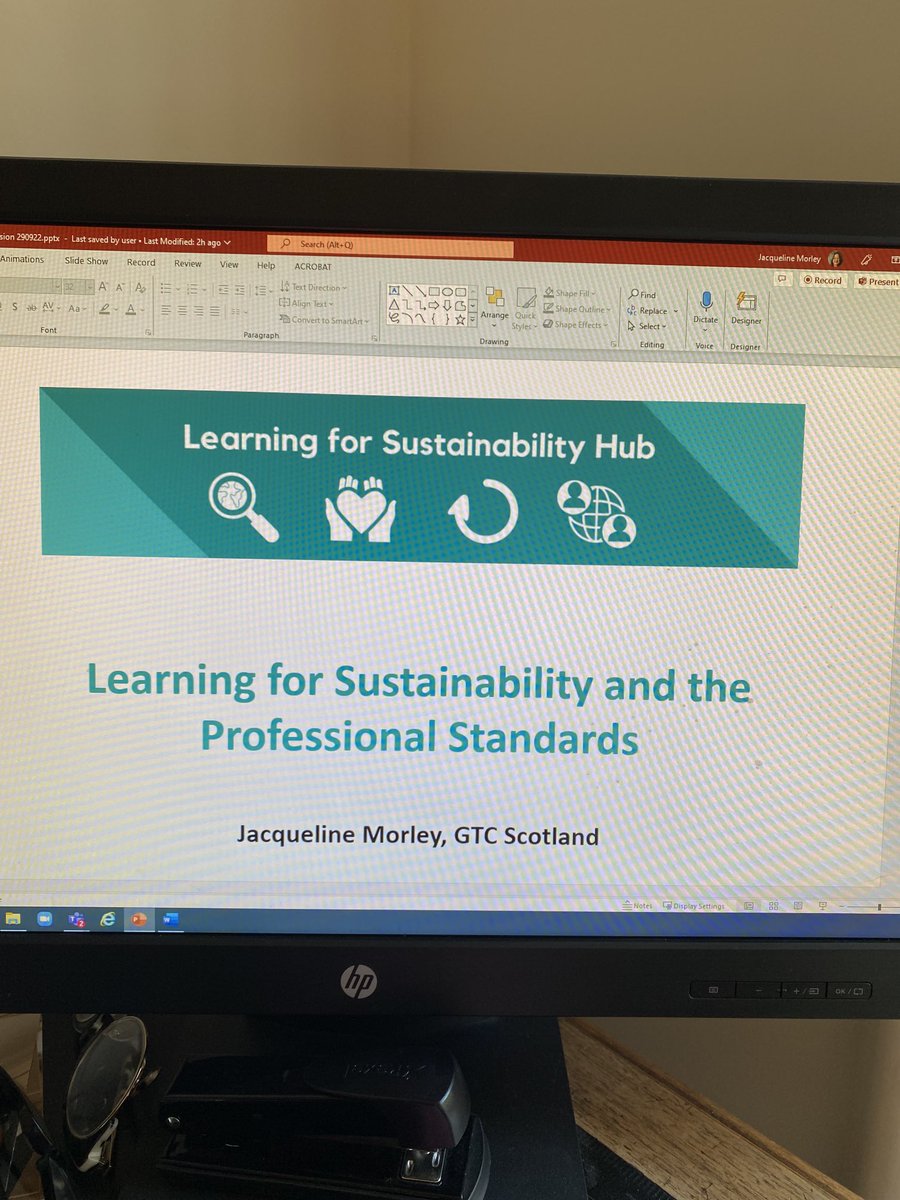This screenshot has height=1200, width=900.
Task: Open the line spacing dropdown
Action: coord(262,289)
